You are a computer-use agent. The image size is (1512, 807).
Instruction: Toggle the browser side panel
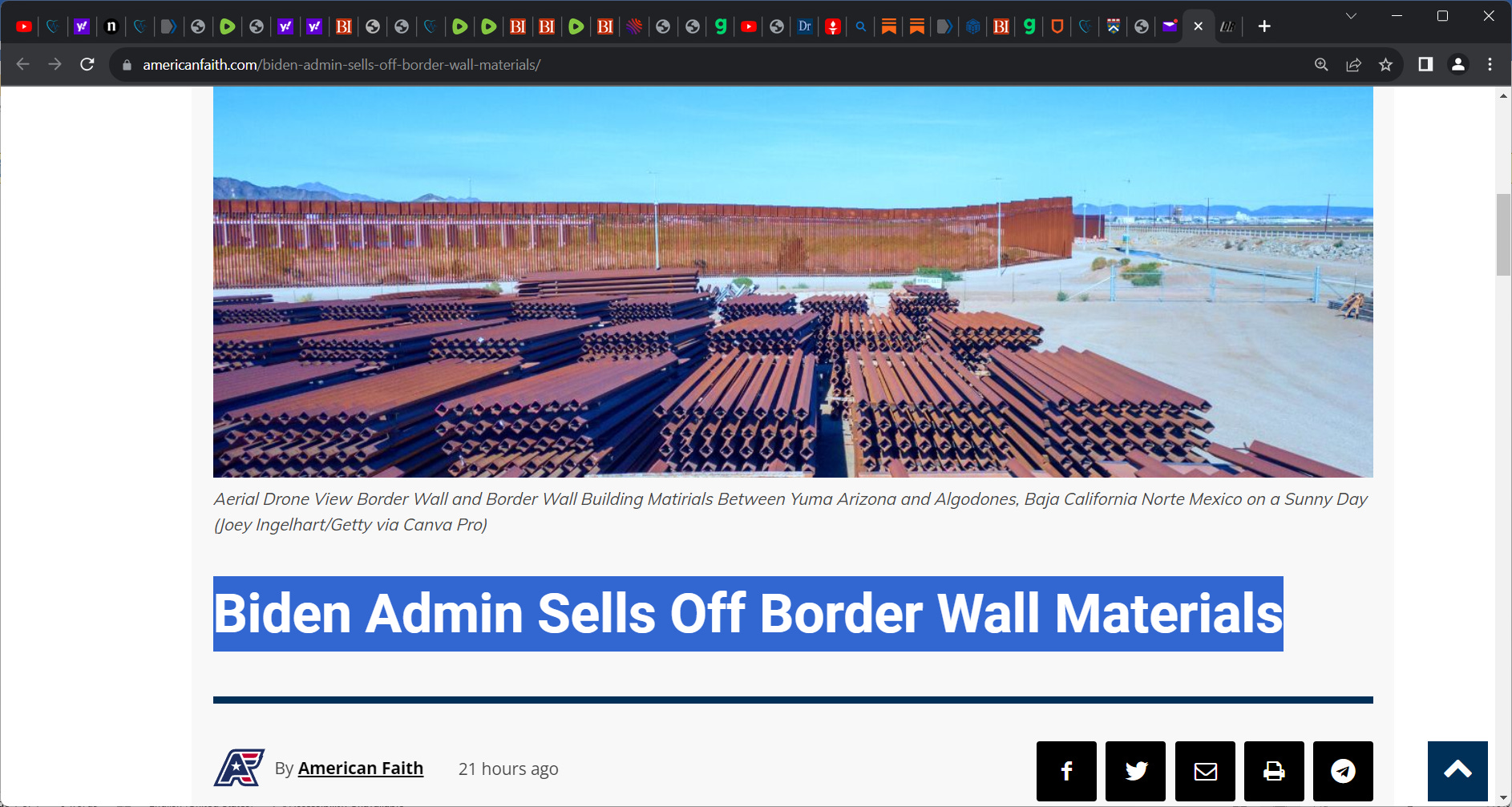(x=1427, y=64)
